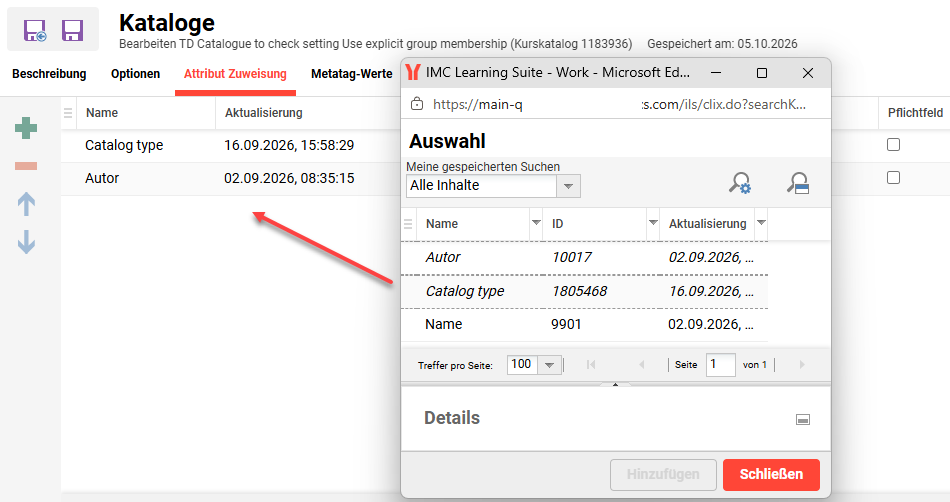Image resolution: width=950 pixels, height=502 pixels.
Task: Click the save and close icon
Action: click(35, 30)
